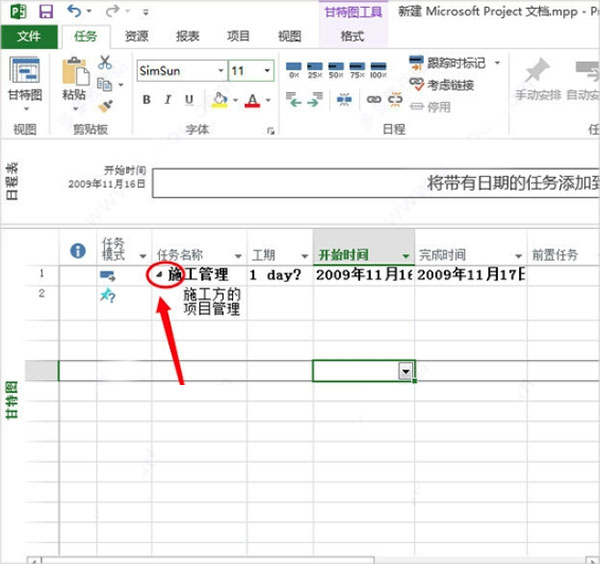Screen dimensions: 600x564
Task: Click the Undo arrow icon
Action: coord(74,11)
